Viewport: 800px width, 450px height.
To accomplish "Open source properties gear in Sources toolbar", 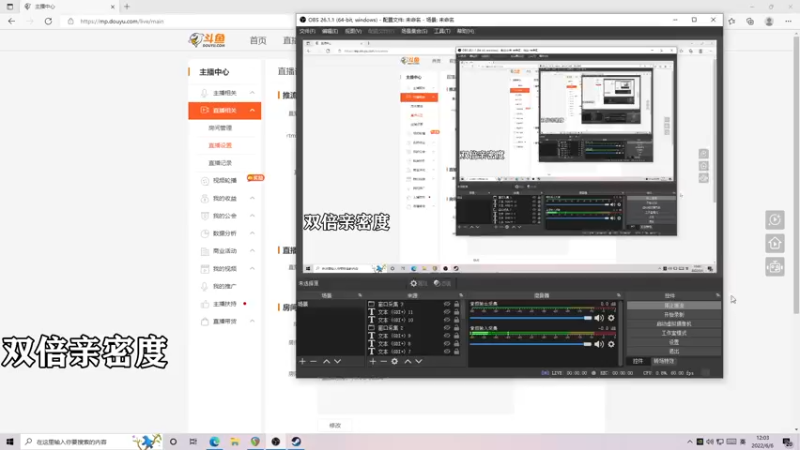I will point(394,361).
